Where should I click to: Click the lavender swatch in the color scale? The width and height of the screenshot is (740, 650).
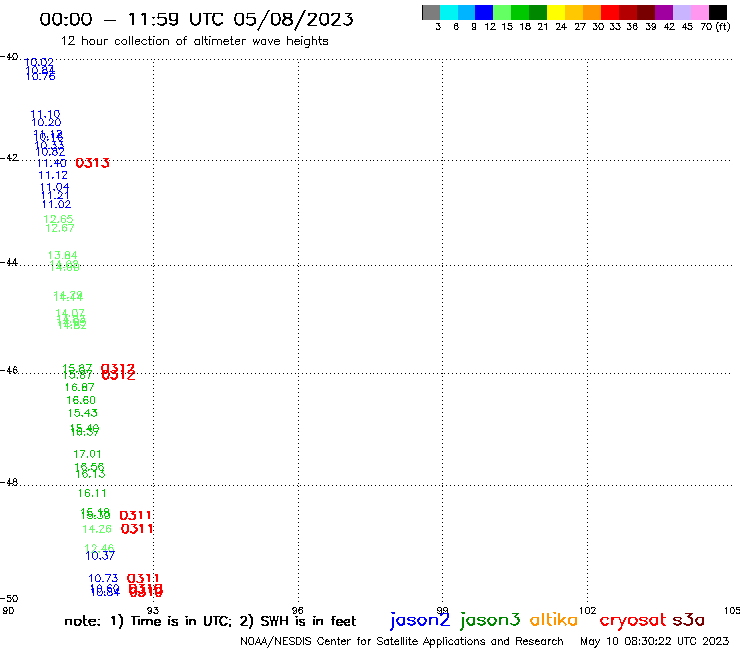(x=682, y=12)
